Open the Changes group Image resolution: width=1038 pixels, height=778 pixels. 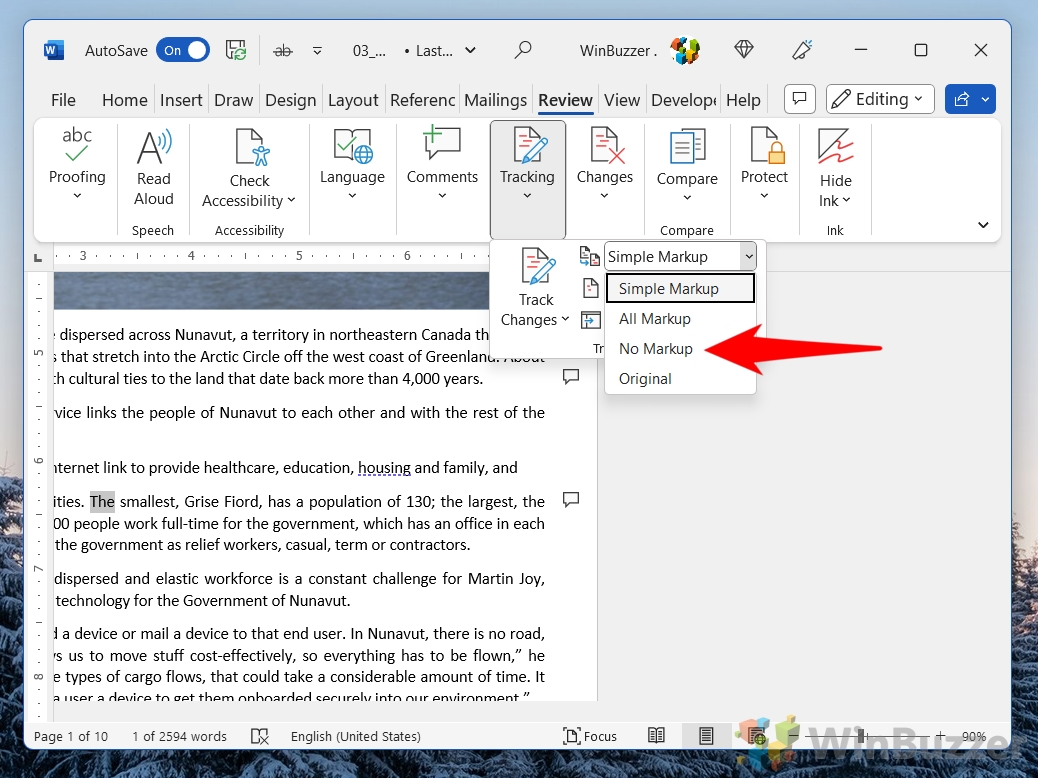pos(604,166)
